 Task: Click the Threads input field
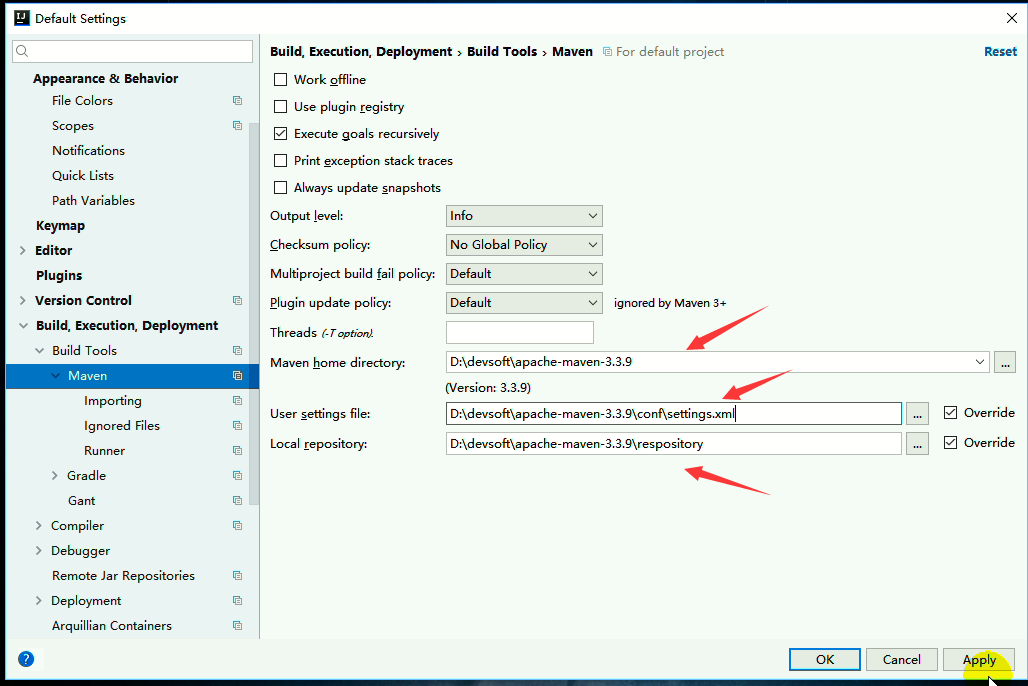click(x=520, y=333)
